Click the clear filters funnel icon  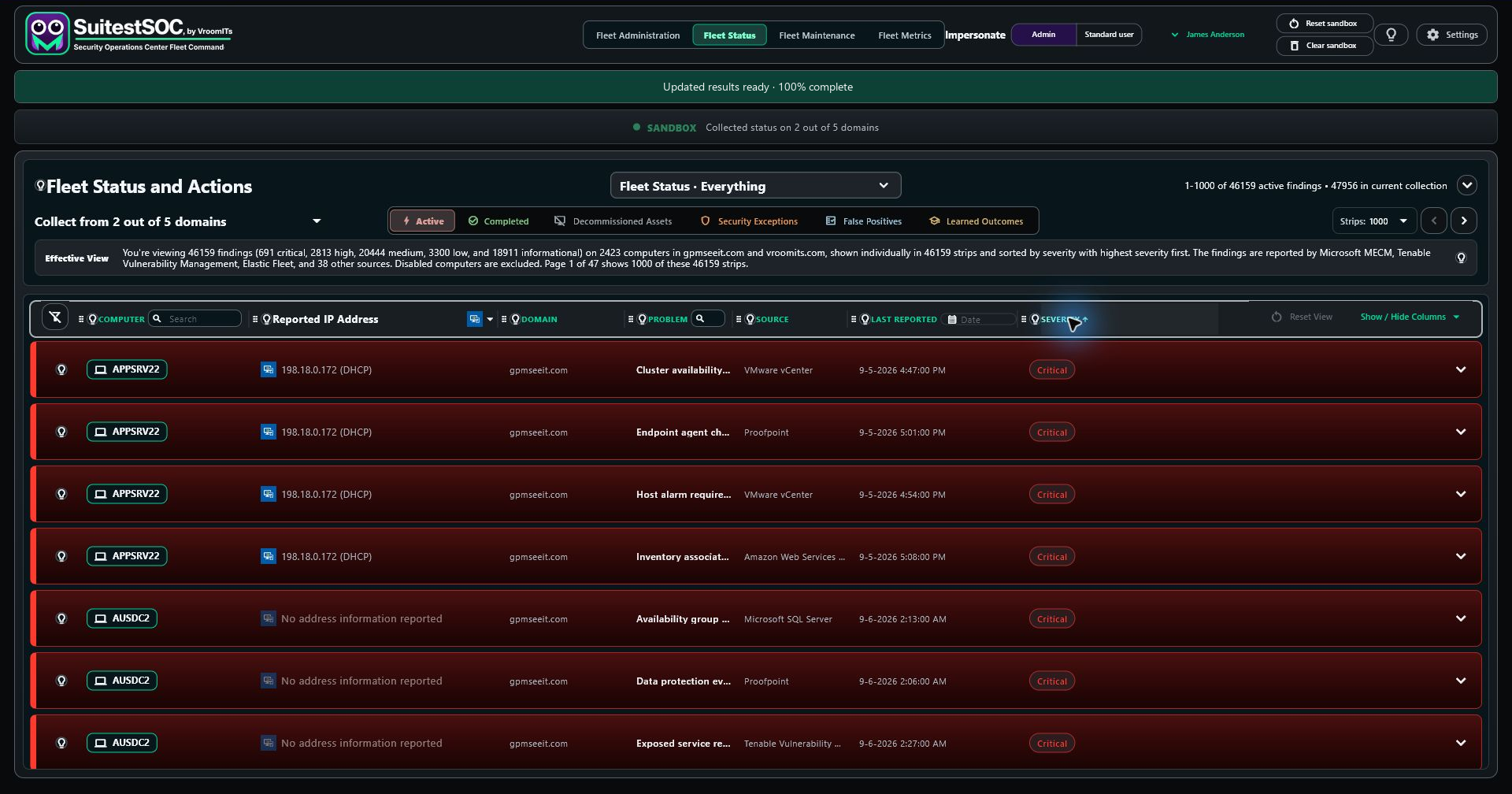click(x=55, y=317)
